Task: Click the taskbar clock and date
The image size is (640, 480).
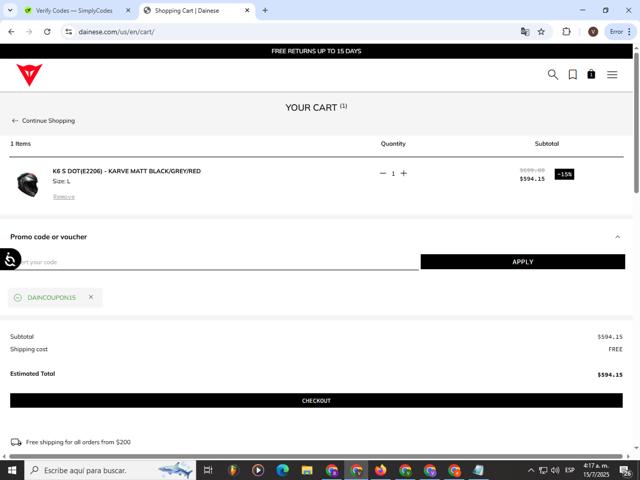Action: [596, 470]
